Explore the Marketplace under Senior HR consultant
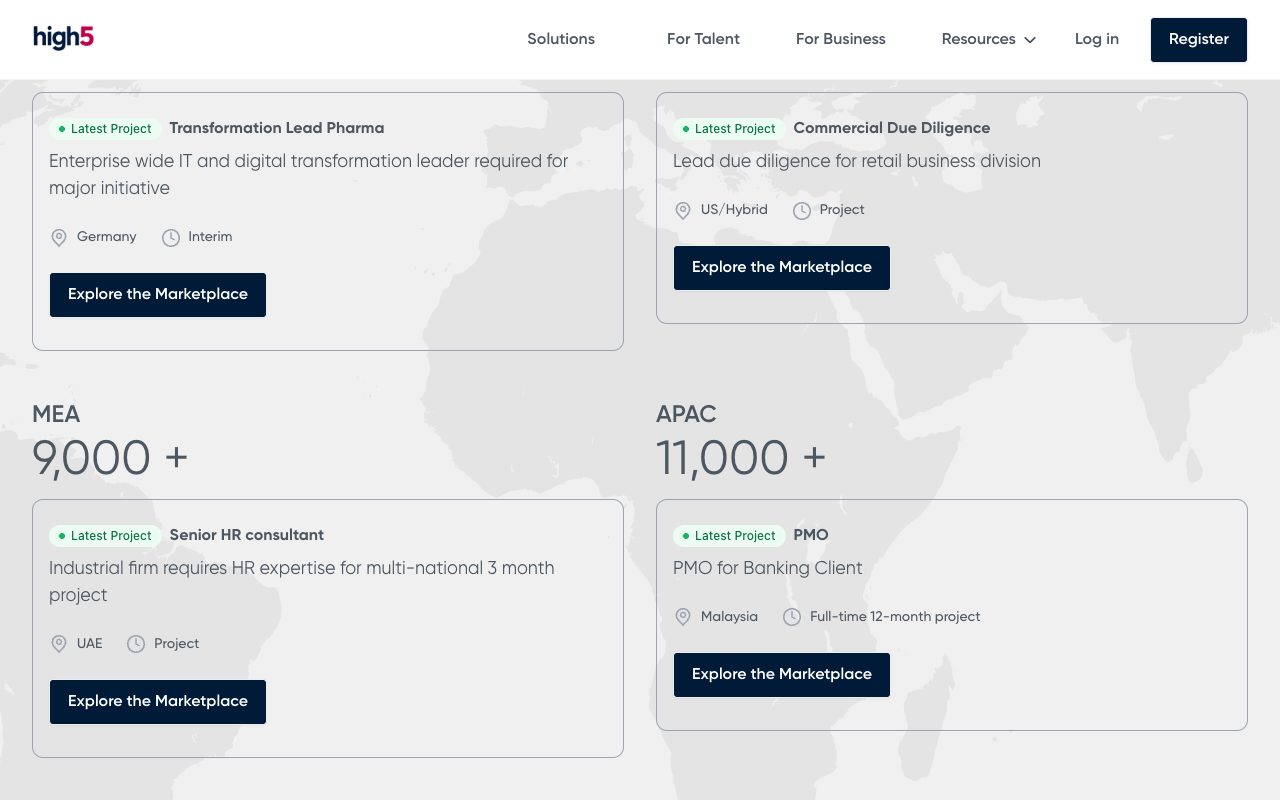1280x800 pixels. point(158,702)
